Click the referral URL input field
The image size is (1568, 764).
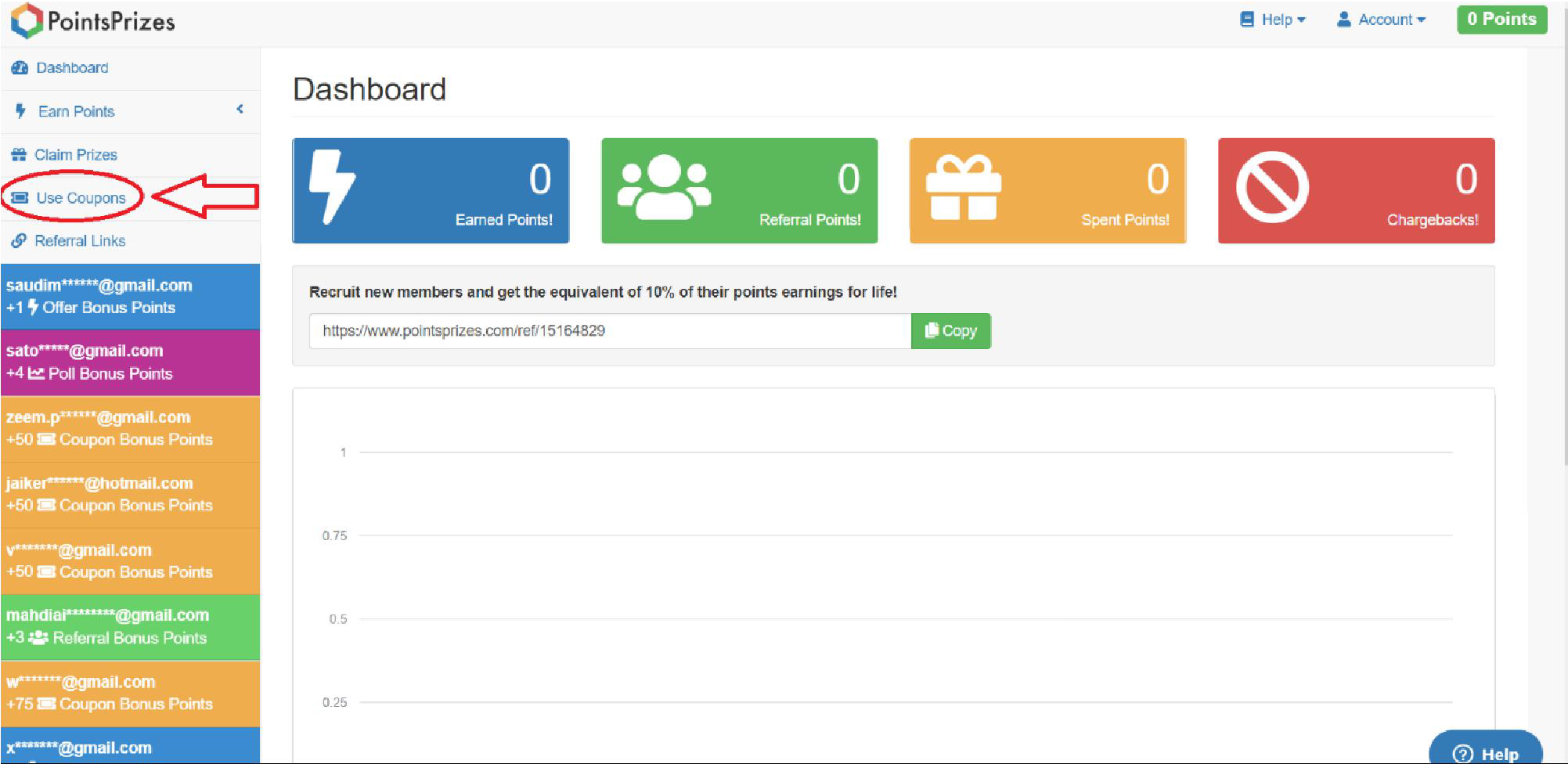point(610,330)
